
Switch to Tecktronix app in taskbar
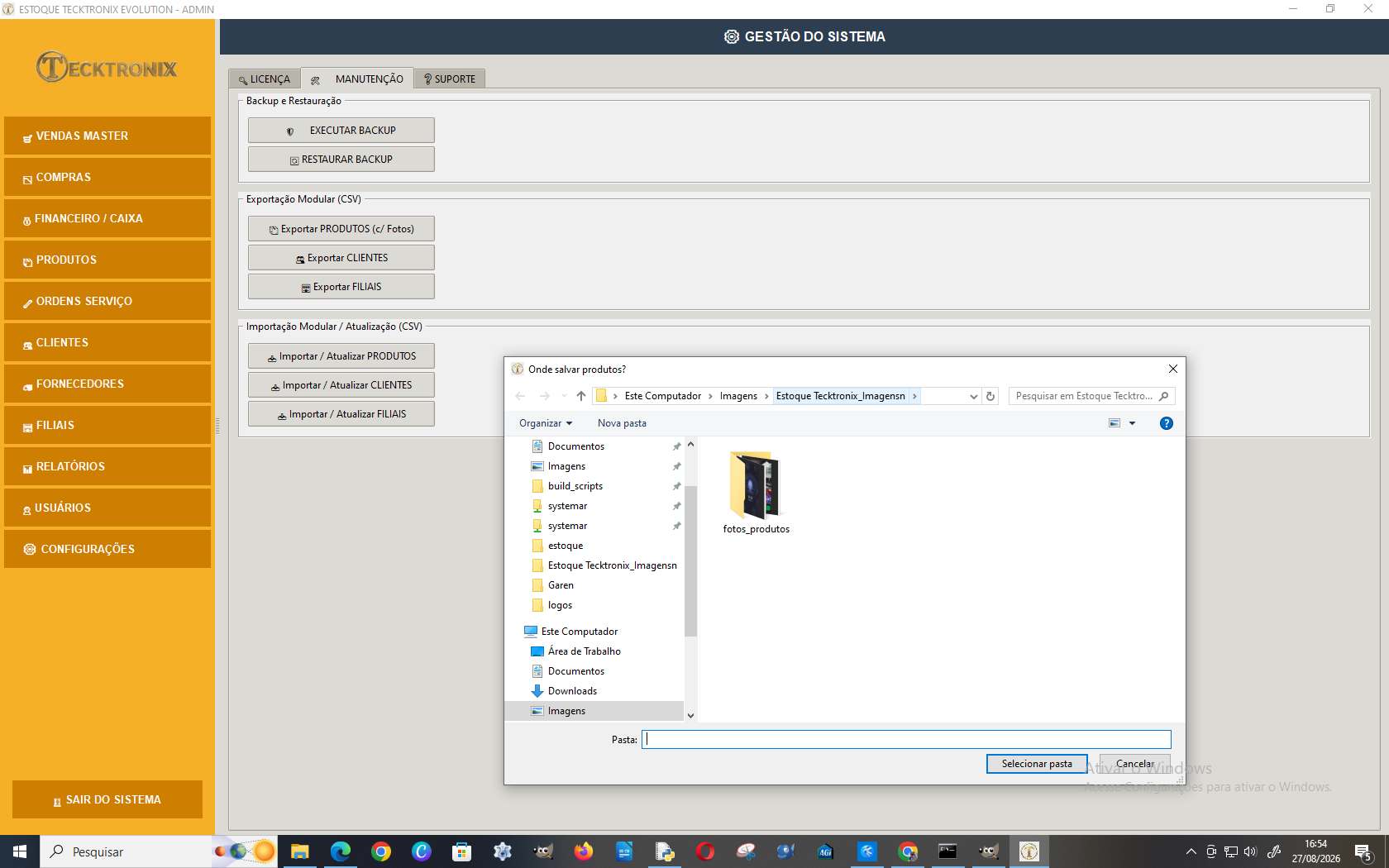(x=1029, y=851)
